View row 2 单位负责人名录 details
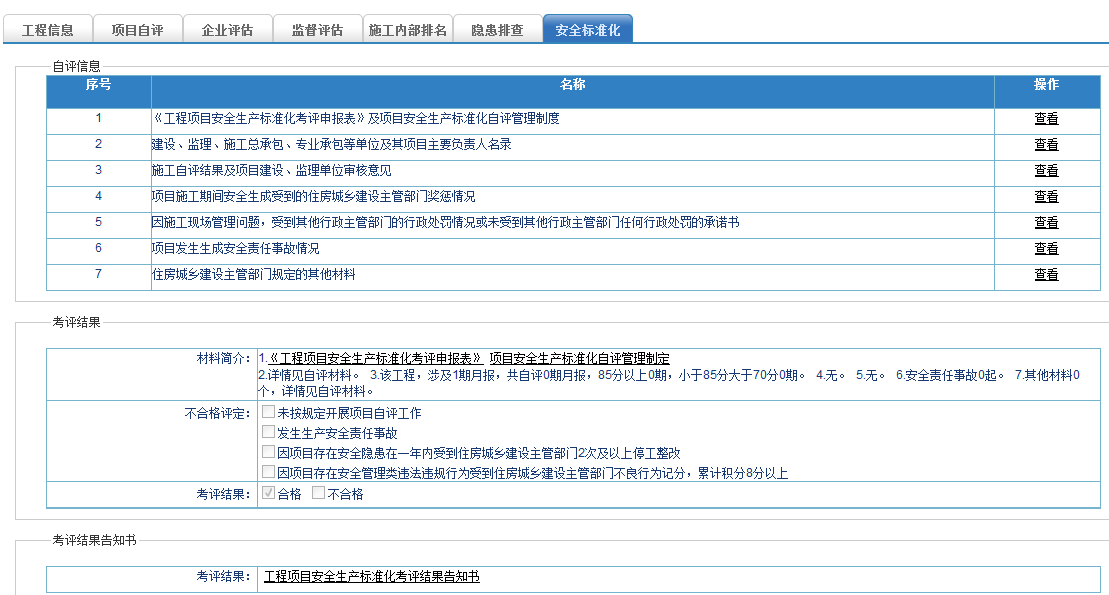The image size is (1109, 595). (x=1046, y=145)
